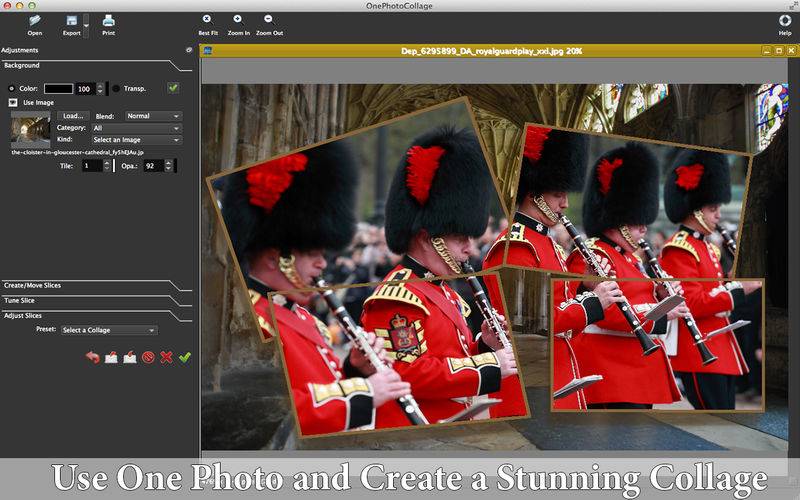Click the document icon left of the image title

pos(207,51)
